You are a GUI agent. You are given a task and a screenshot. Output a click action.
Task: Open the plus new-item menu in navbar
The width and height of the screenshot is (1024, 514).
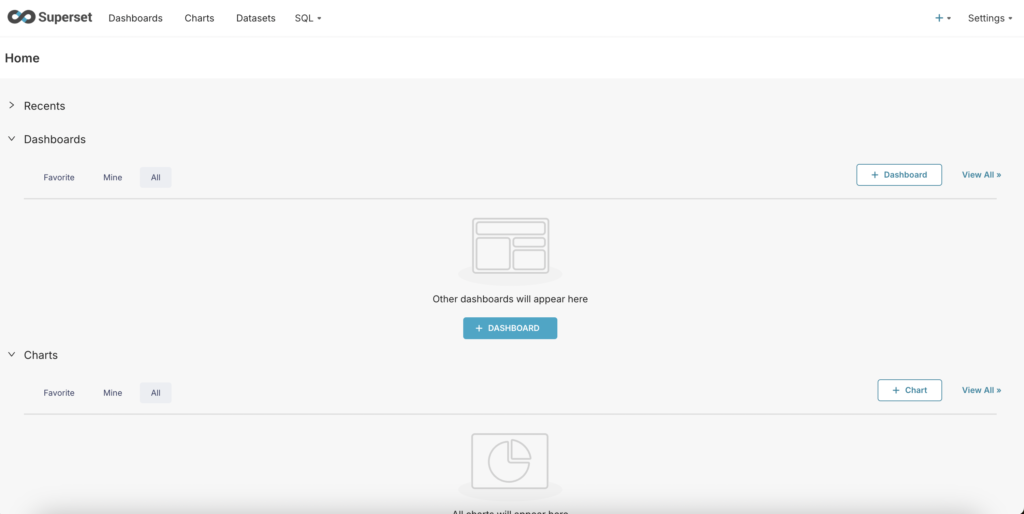click(x=942, y=18)
